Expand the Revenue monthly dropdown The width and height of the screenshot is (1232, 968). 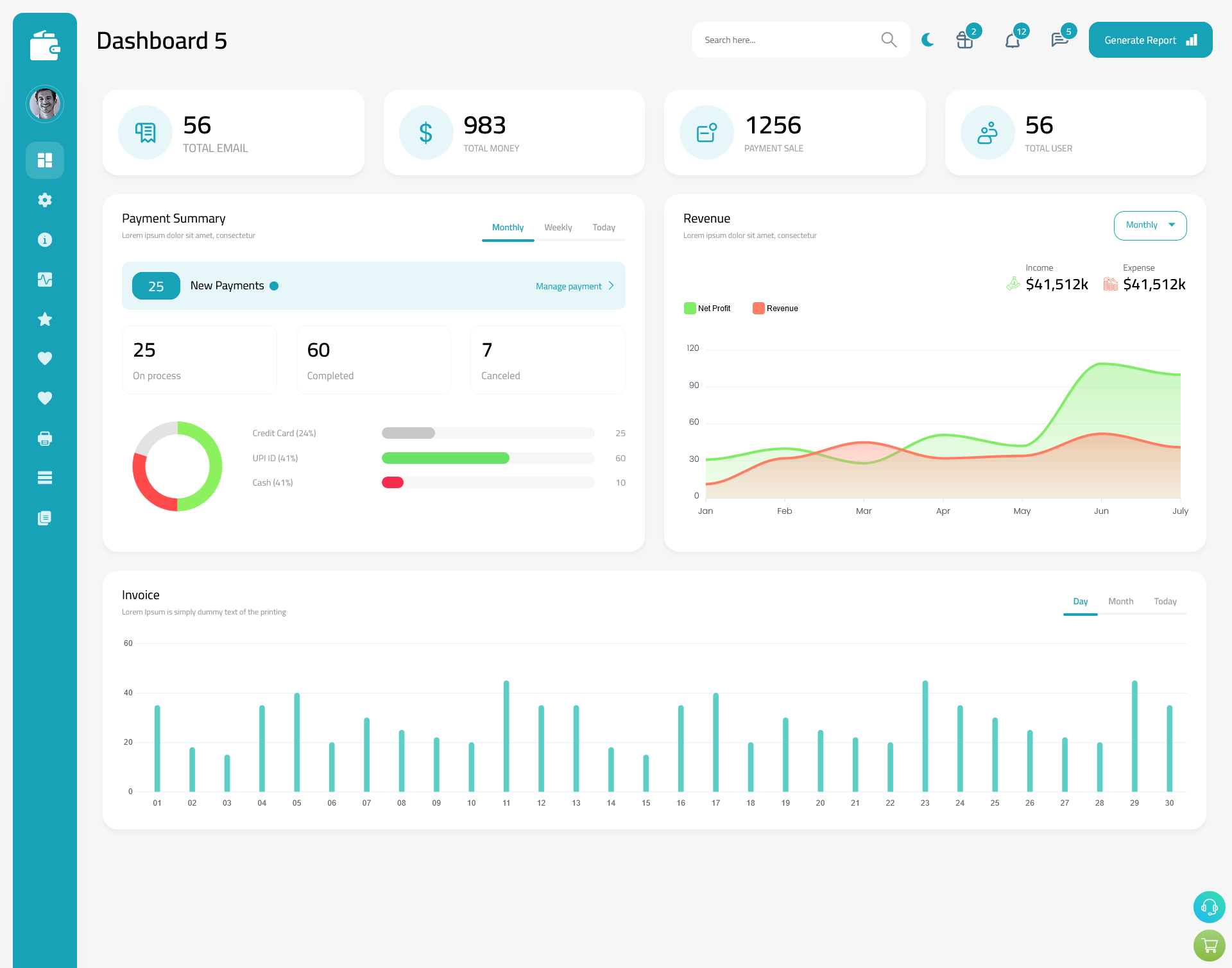[1150, 225]
